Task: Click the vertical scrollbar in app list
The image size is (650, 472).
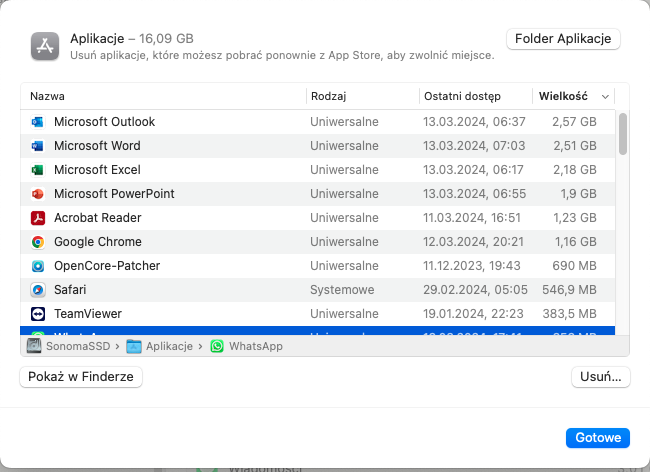Action: click(x=623, y=134)
